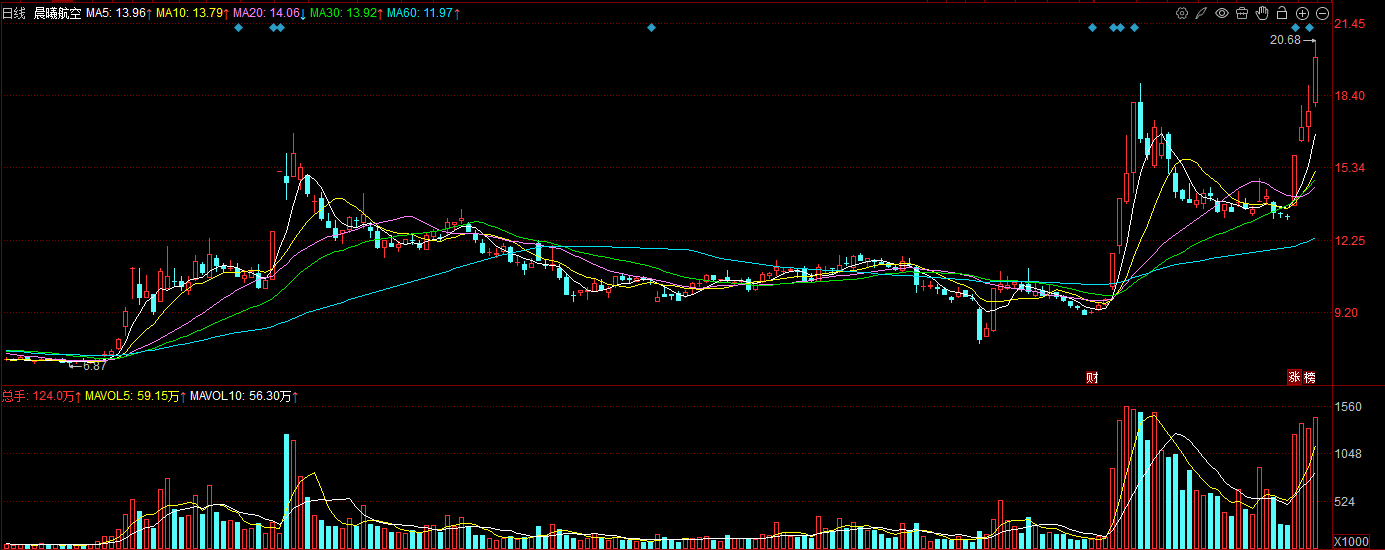Screen dimensions: 1385x550
Task: Open chart settings gear icon
Action: pos(1182,13)
